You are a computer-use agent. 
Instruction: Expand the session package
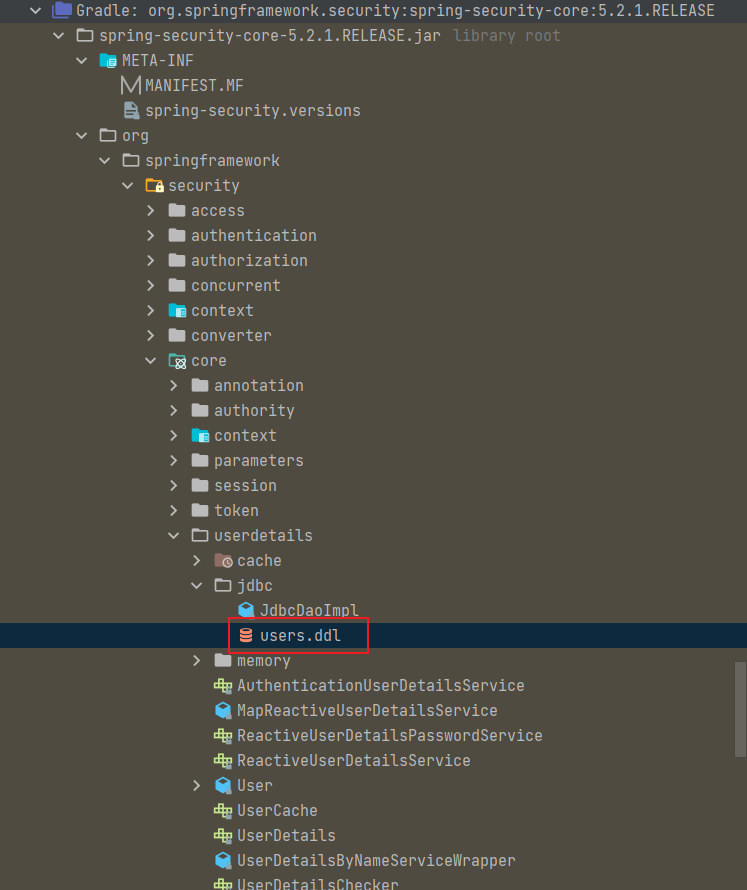174,485
